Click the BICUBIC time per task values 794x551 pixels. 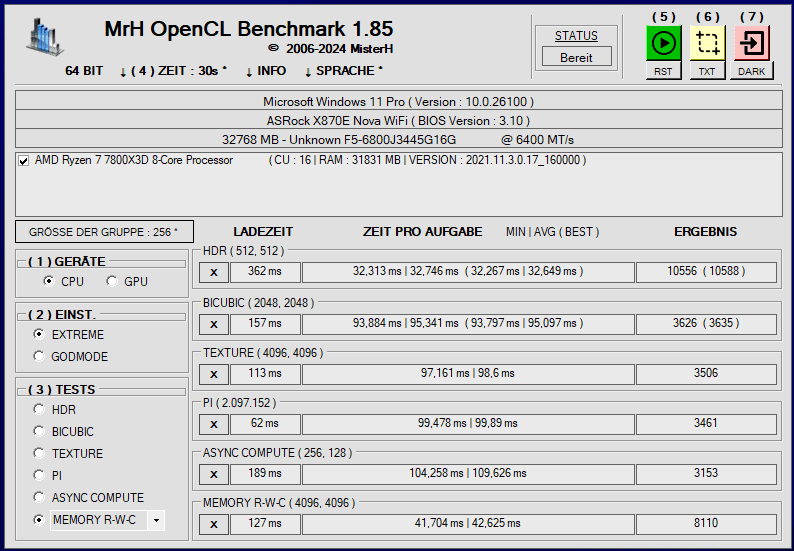(468, 324)
